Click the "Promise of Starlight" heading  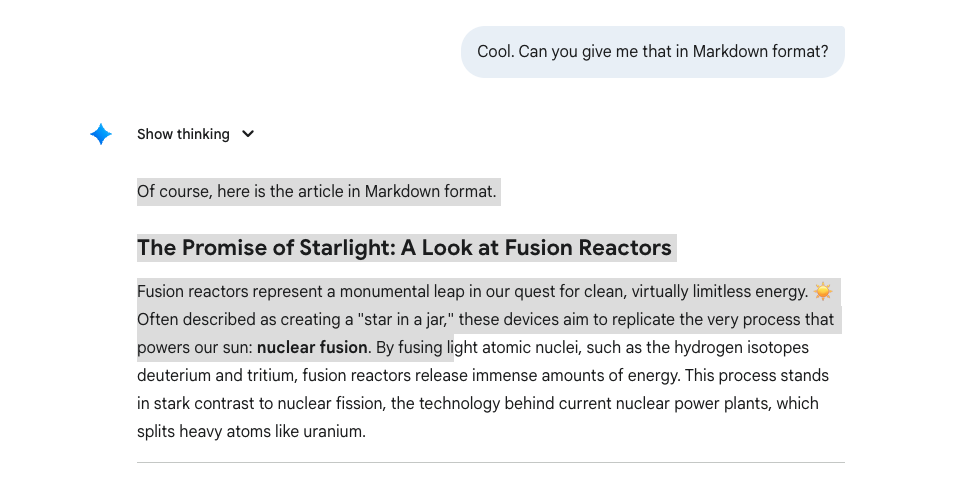tap(404, 248)
